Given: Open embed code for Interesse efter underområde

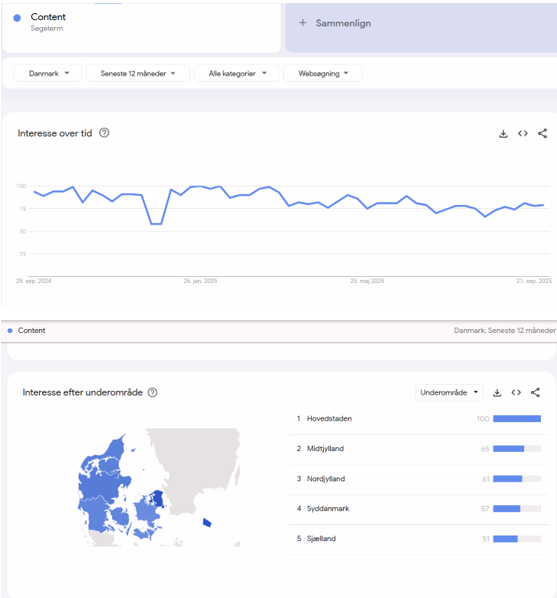Looking at the screenshot, I should click(516, 392).
